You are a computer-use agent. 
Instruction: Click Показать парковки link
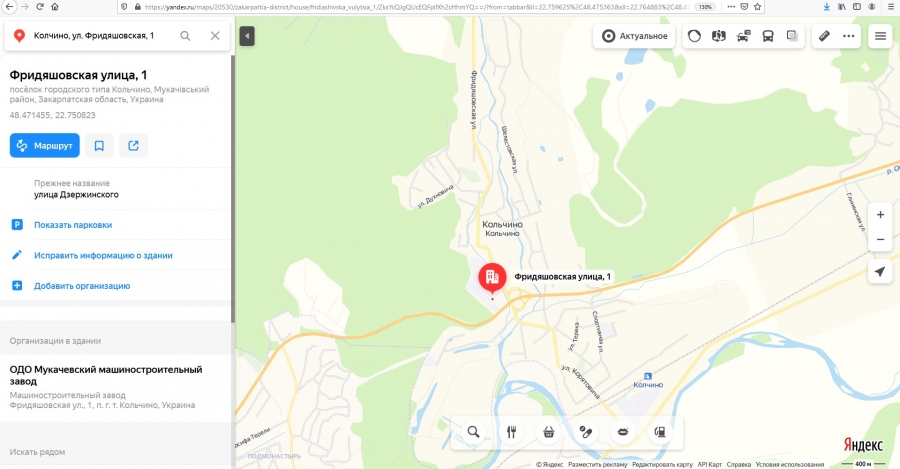(73, 225)
